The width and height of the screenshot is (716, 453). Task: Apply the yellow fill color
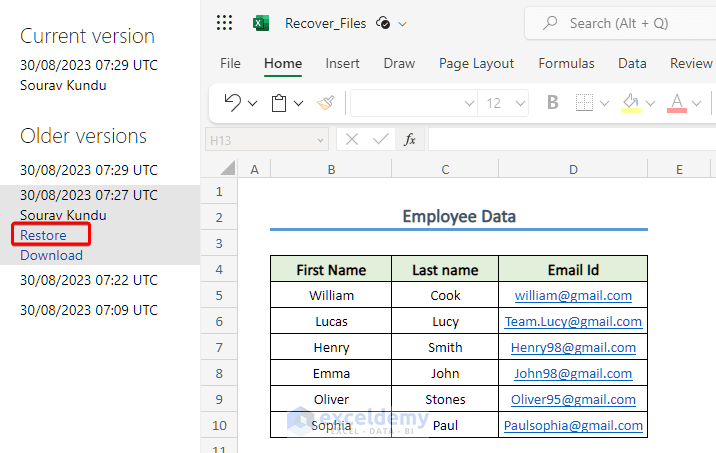[x=631, y=103]
